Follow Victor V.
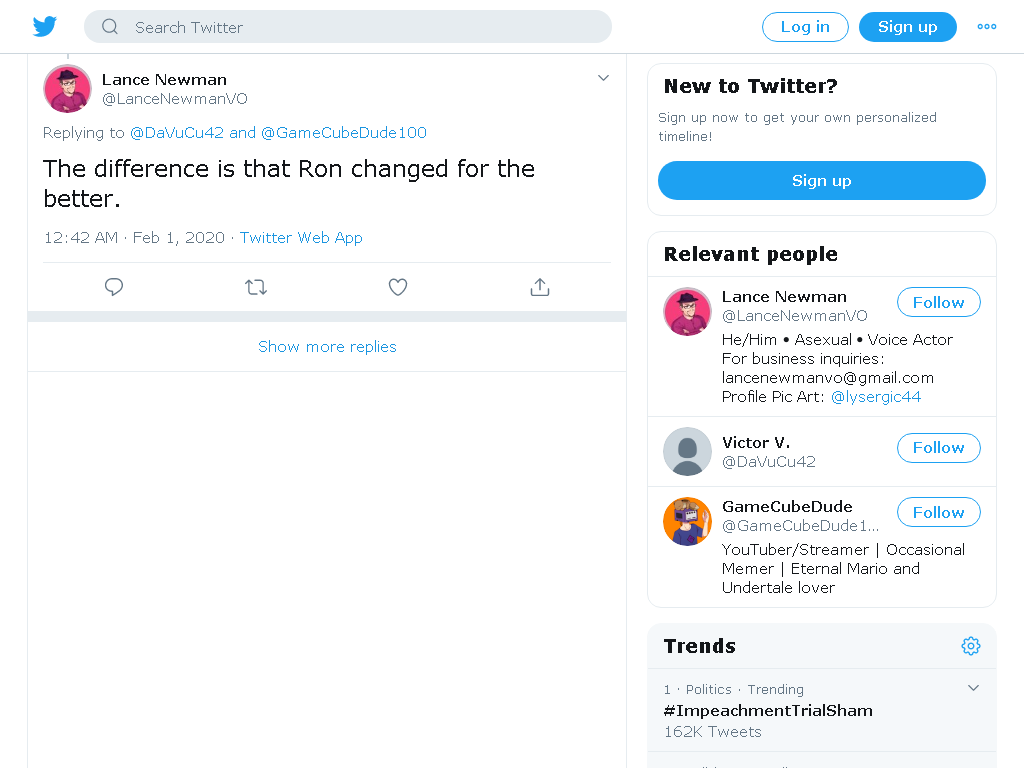Image resolution: width=1024 pixels, height=768 pixels. 938,448
